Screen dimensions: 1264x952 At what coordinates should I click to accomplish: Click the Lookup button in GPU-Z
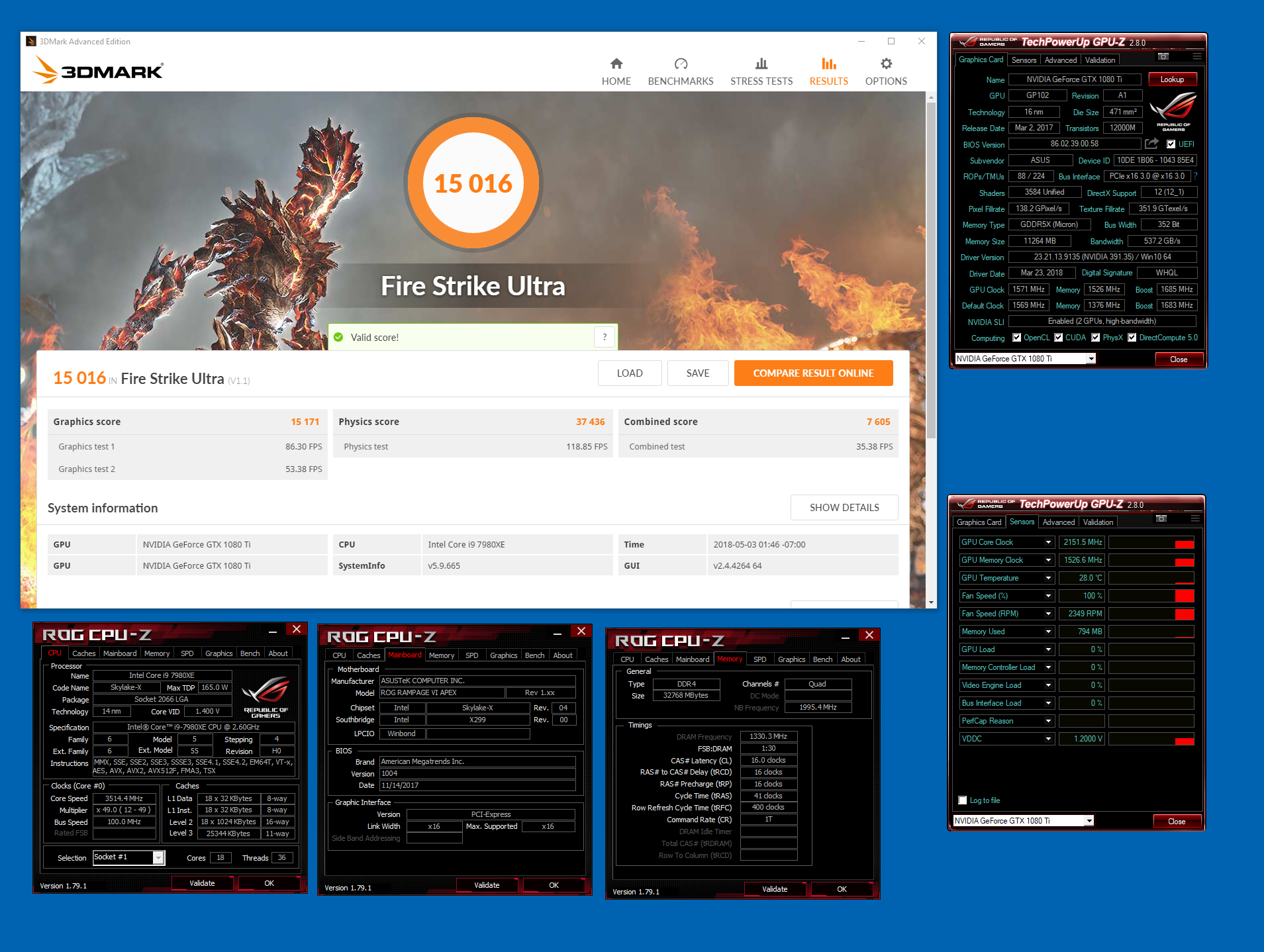click(1172, 79)
